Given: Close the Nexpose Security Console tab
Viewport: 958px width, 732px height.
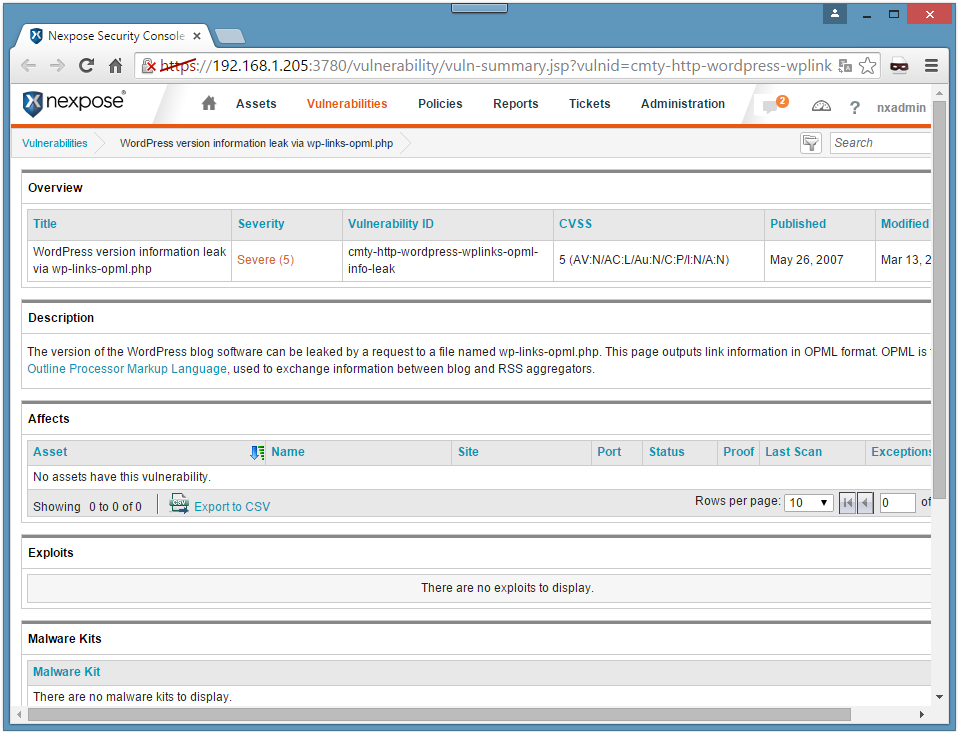Looking at the screenshot, I should tap(197, 36).
